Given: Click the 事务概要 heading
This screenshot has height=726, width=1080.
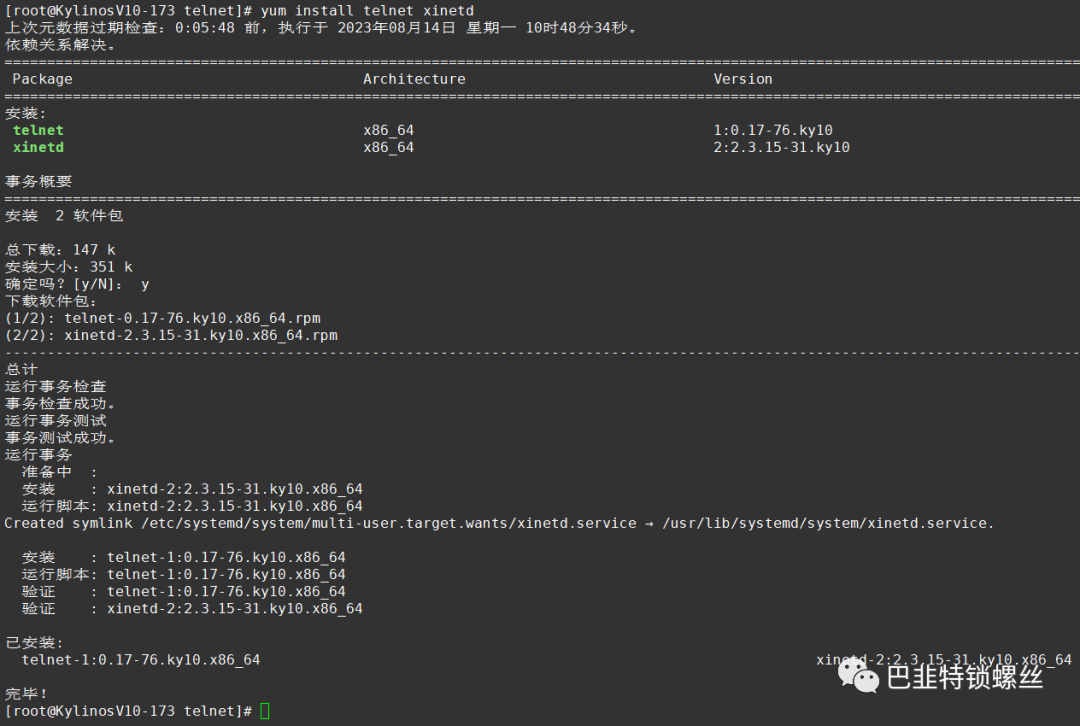Looking at the screenshot, I should click(38, 181).
